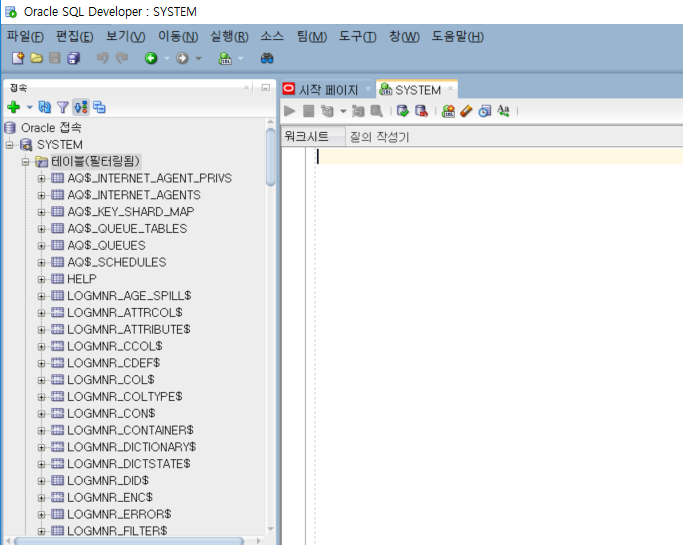Click the green Back navigation icon
Viewport: 683px width, 545px height.
click(151, 58)
